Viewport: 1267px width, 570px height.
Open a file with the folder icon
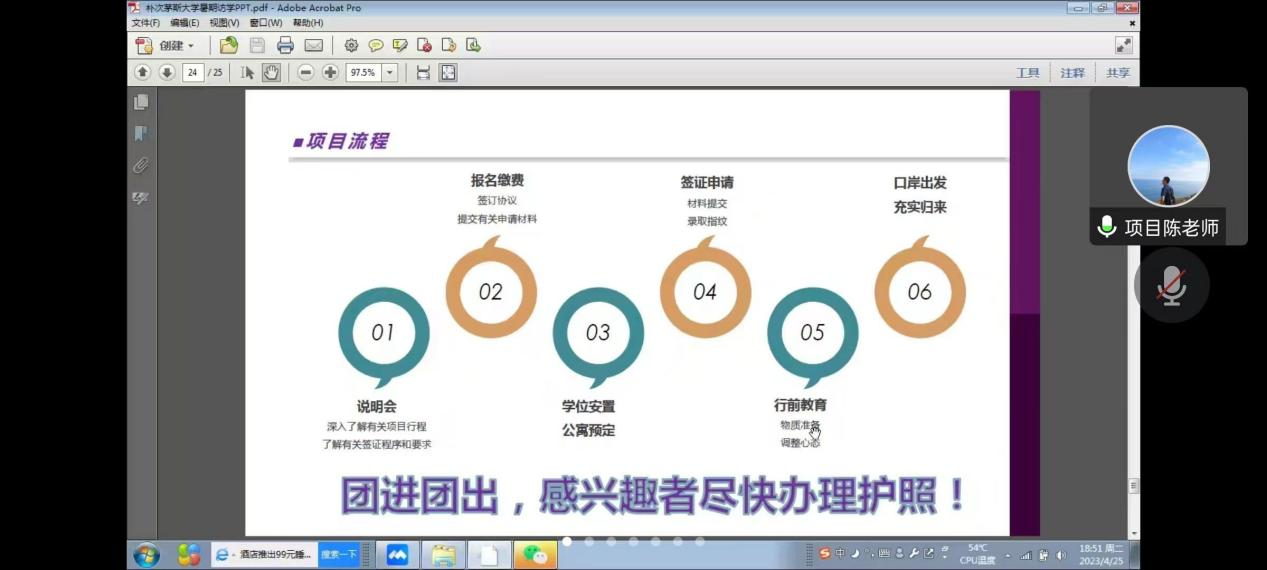229,45
